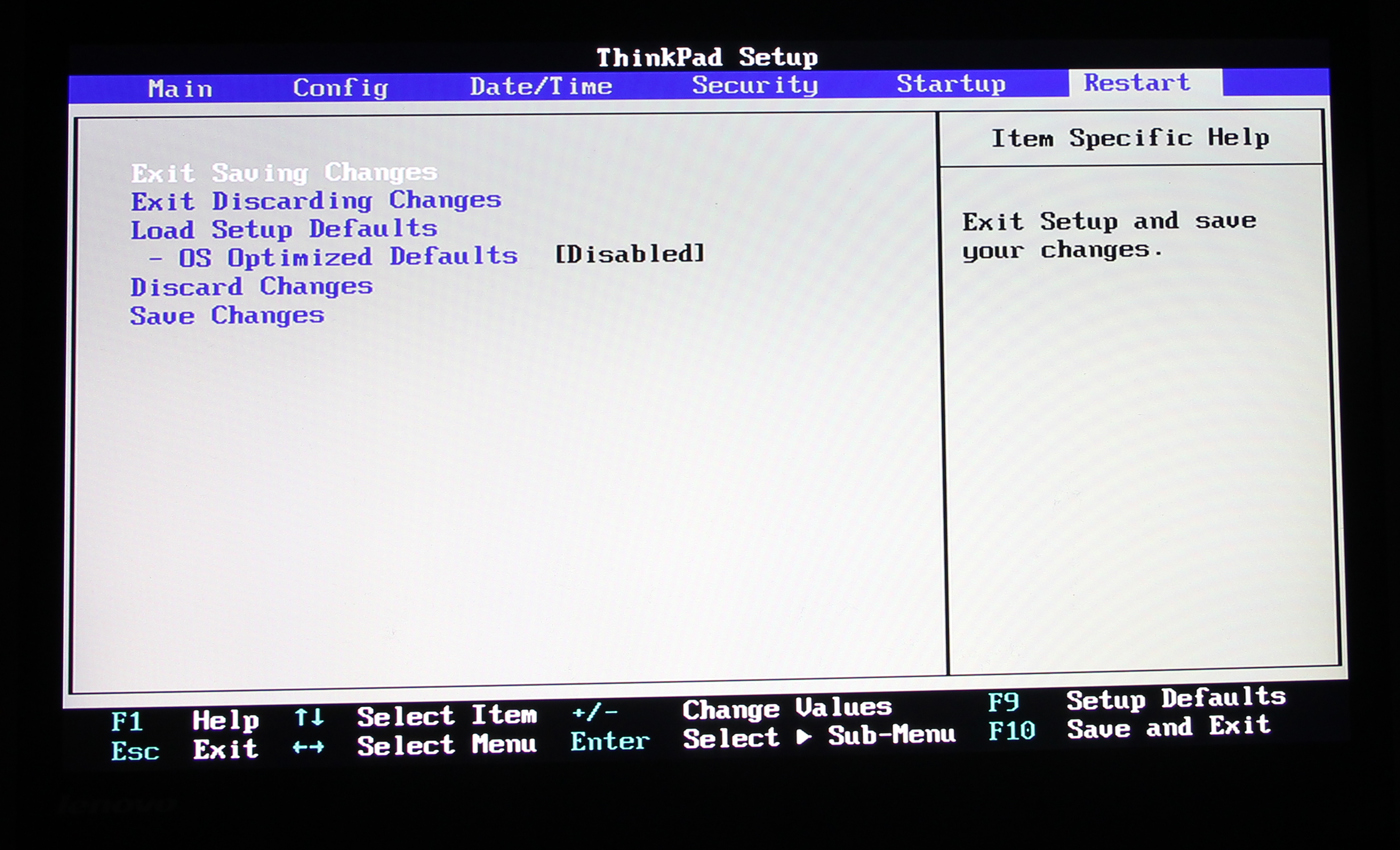Open the Main tab

180,88
